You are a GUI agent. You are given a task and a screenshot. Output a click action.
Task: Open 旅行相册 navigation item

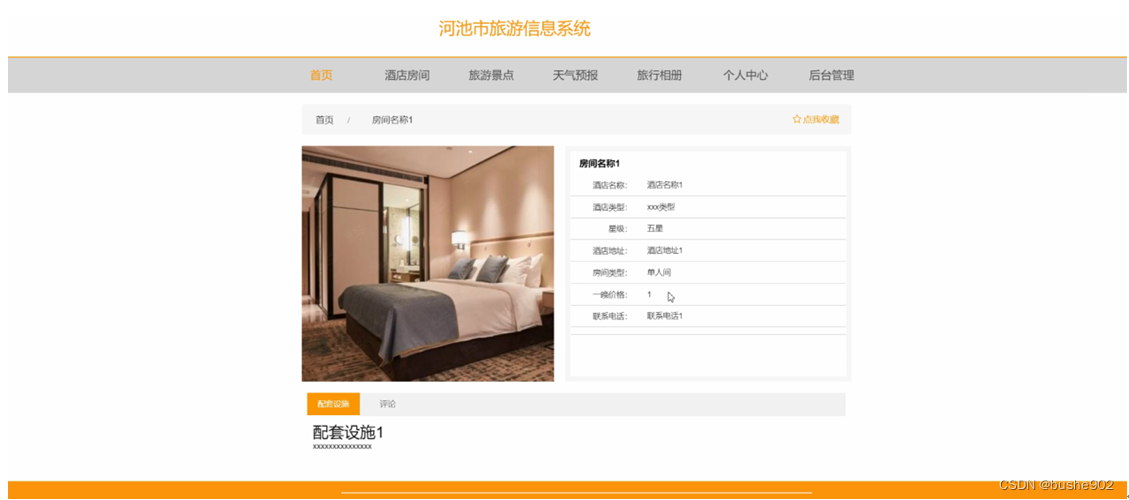click(660, 75)
